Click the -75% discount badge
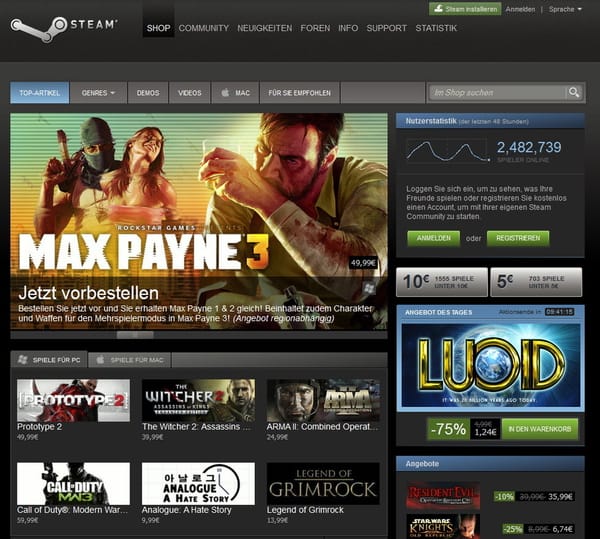The width and height of the screenshot is (600, 539). 448,429
